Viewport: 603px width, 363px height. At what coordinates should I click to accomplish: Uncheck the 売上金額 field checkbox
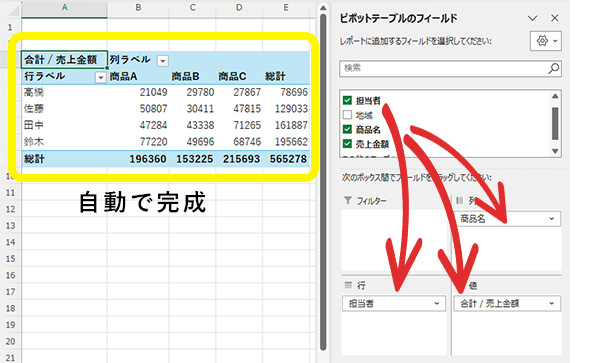point(347,144)
